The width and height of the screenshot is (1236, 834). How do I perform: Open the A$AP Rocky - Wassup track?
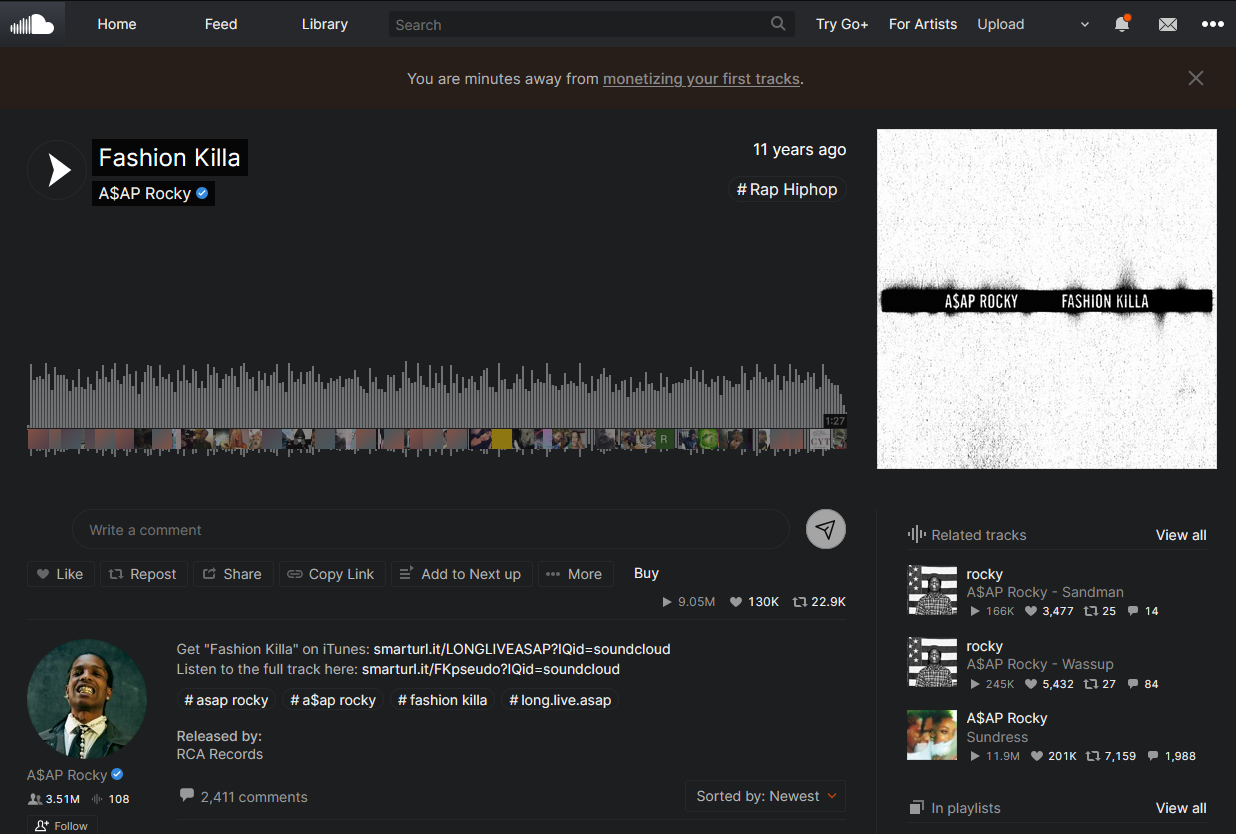(x=1040, y=664)
